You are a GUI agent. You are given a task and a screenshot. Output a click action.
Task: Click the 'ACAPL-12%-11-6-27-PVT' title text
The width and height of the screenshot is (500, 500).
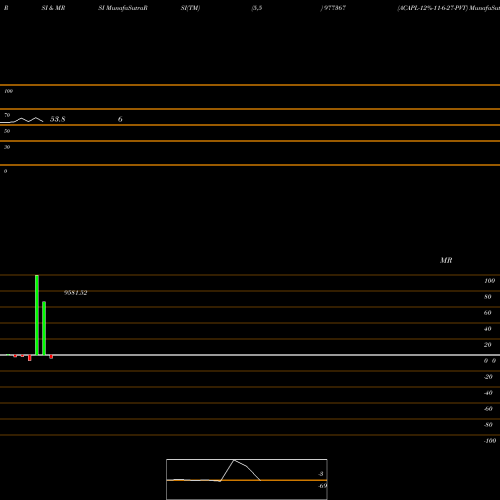433,8
